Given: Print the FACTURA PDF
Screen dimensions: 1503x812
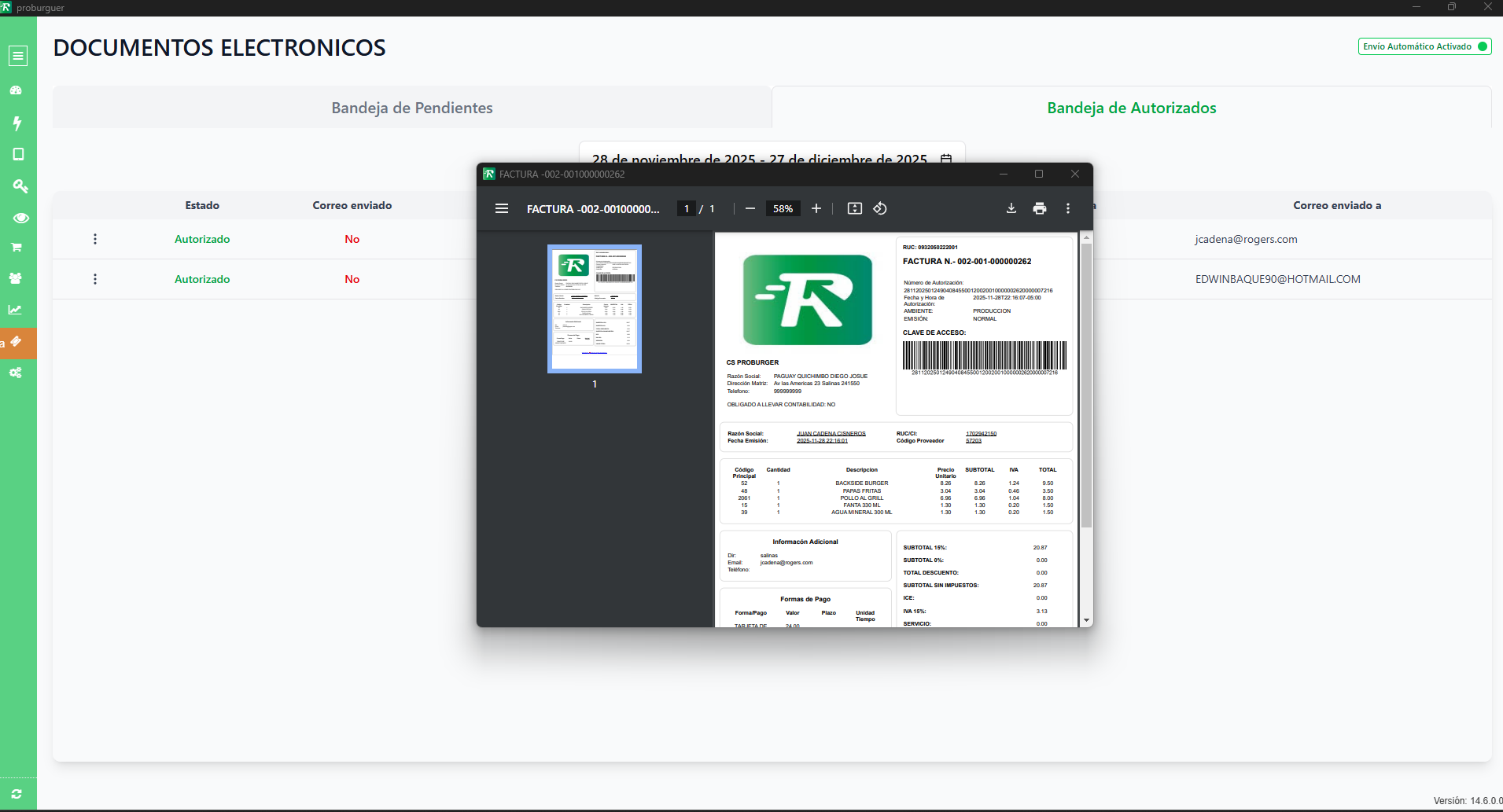Looking at the screenshot, I should 1040,208.
